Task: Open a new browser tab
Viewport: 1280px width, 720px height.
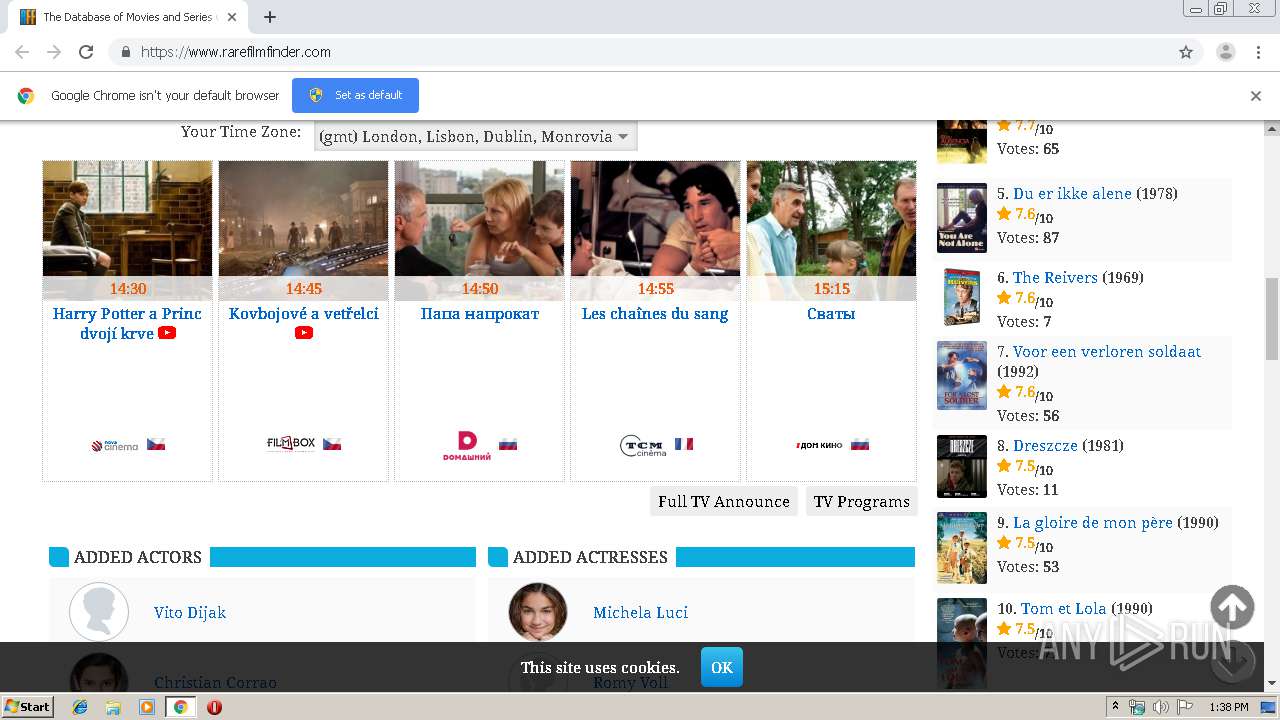Action: point(270,17)
